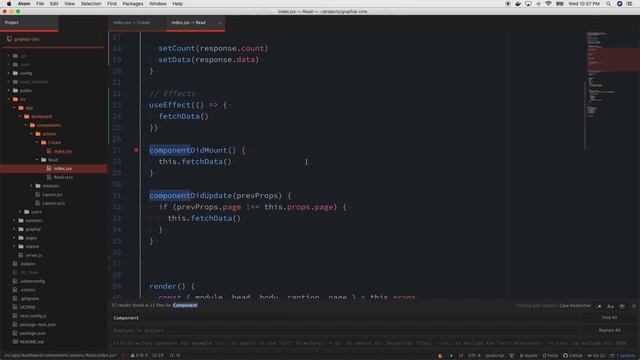
Task: Open the GitHub panel from status bar
Action: pyautogui.click(x=573, y=356)
